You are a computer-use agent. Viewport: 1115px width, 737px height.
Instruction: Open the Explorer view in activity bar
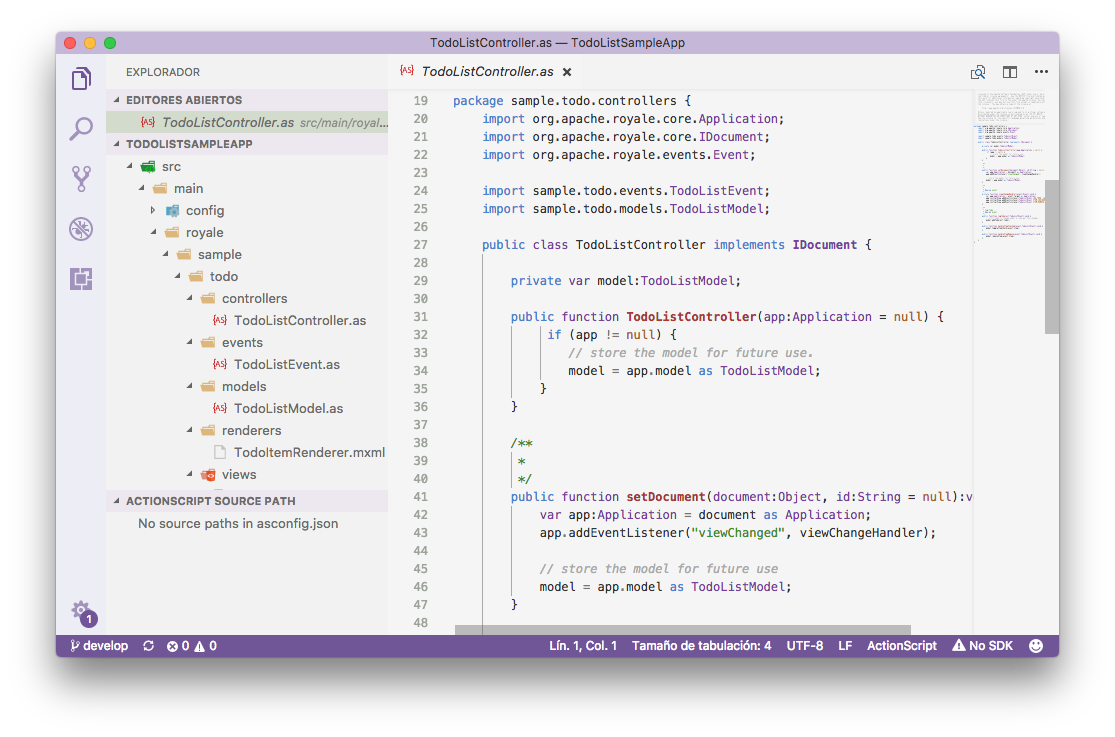(x=81, y=79)
